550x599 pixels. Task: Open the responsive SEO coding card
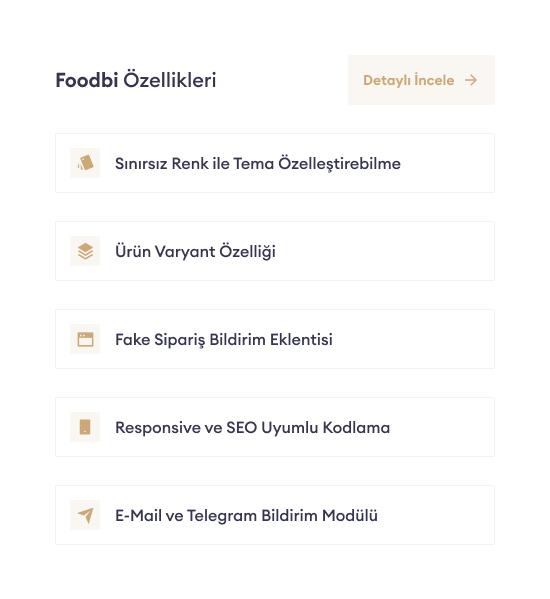click(275, 427)
